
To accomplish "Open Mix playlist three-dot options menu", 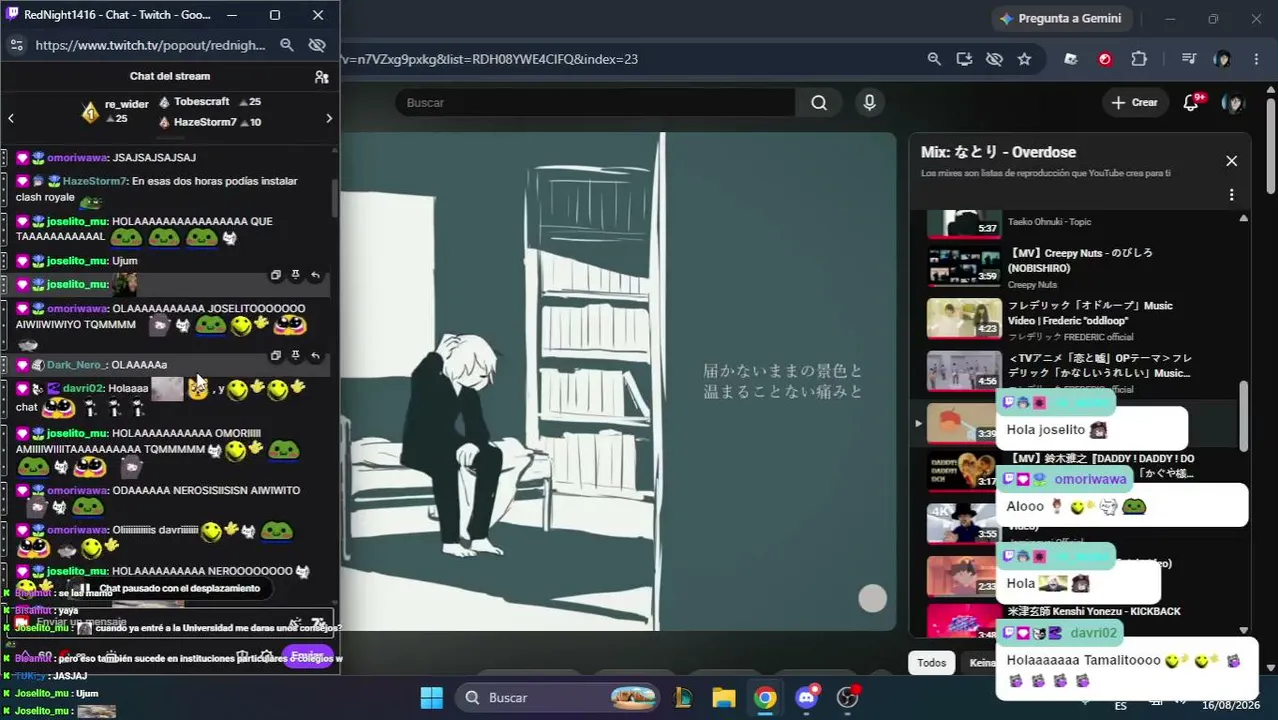I will click(1231, 195).
